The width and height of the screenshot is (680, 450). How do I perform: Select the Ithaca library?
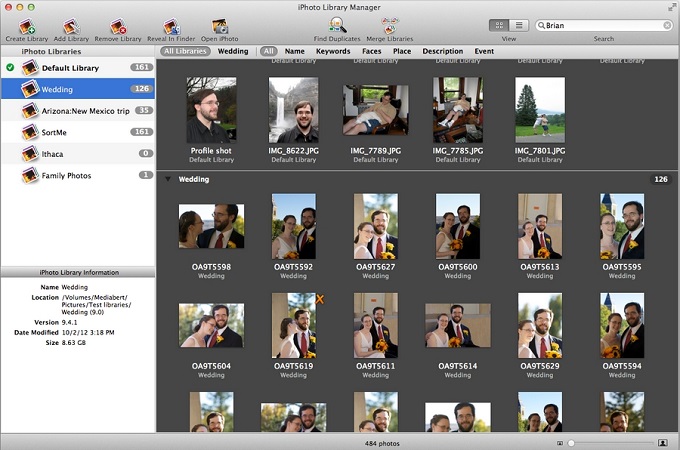coord(78,153)
